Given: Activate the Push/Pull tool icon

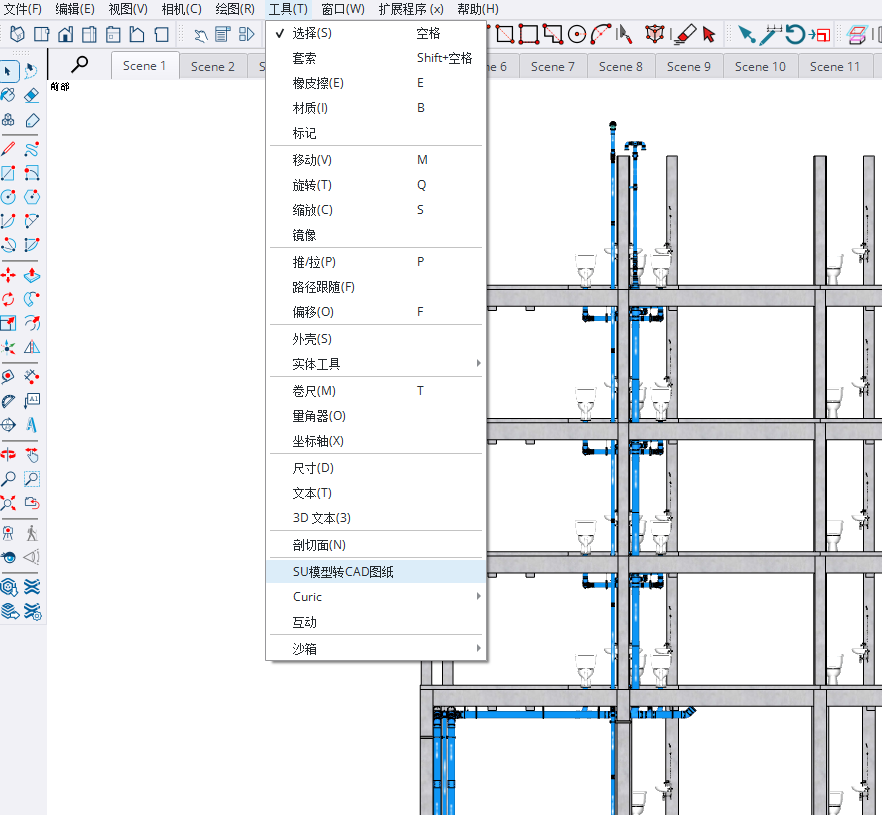Looking at the screenshot, I should (32, 274).
